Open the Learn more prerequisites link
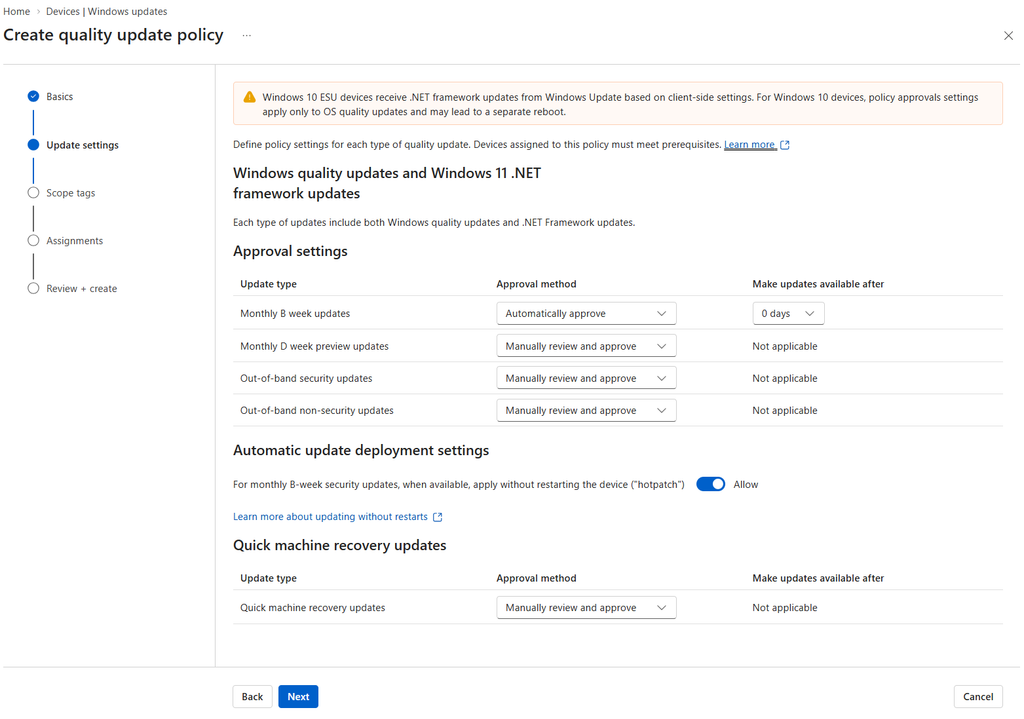Viewport: 1024px width, 719px height. click(749, 144)
